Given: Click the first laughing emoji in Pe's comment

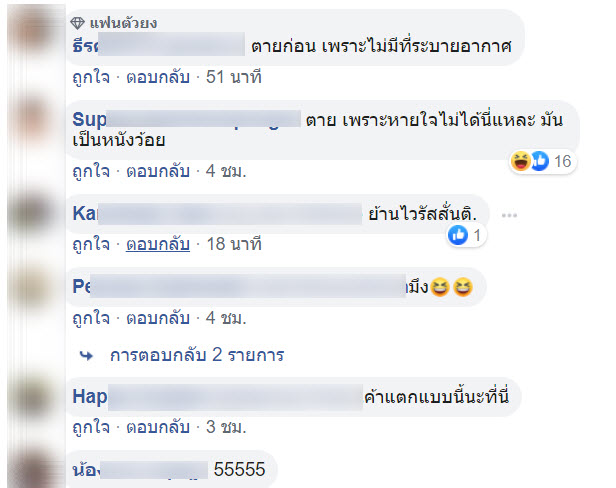Looking at the screenshot, I should pyautogui.click(x=440, y=287).
